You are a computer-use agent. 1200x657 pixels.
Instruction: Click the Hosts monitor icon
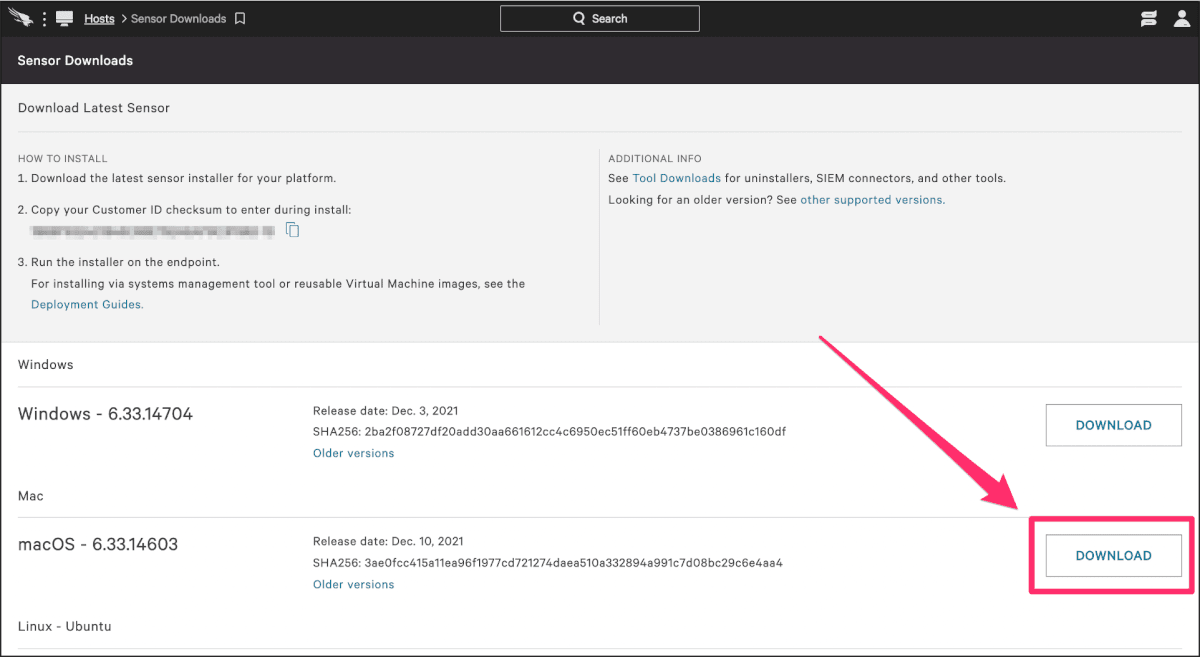point(65,19)
